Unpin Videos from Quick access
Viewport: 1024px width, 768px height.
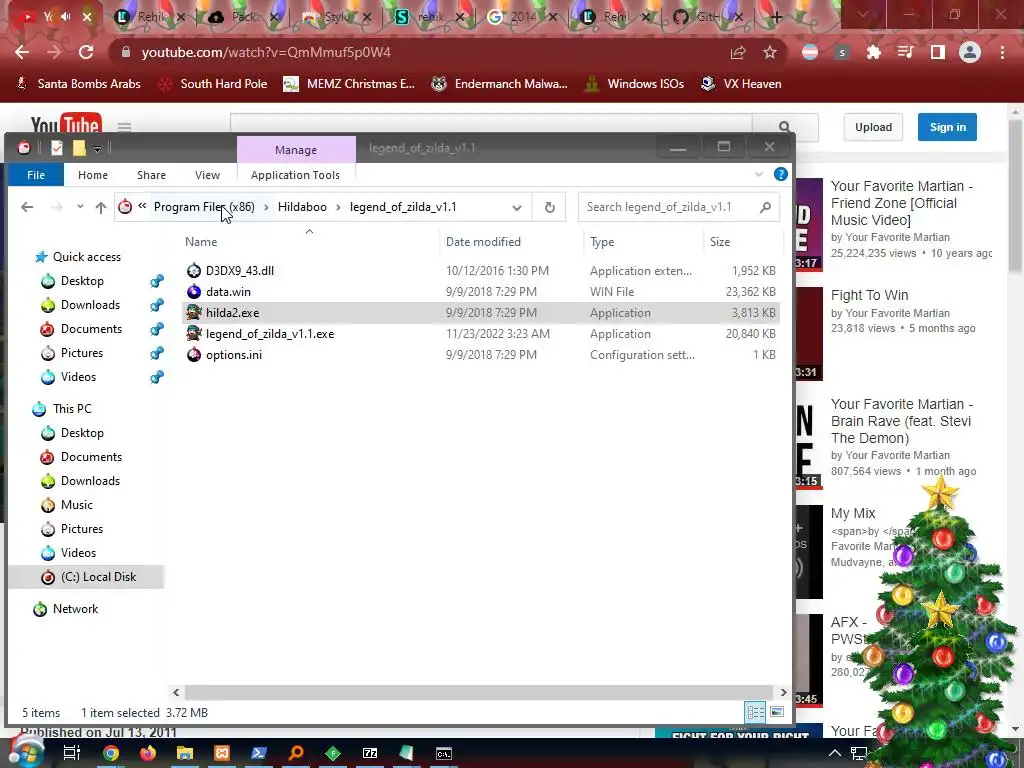coord(157,377)
